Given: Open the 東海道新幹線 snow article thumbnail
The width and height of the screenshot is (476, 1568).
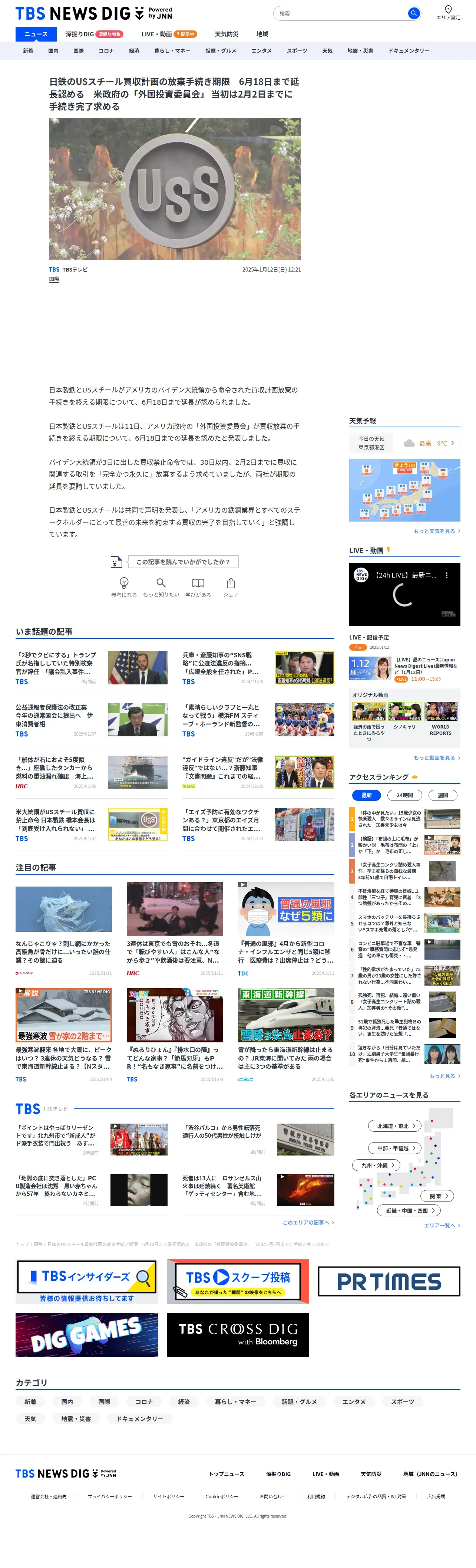Looking at the screenshot, I should (x=285, y=1015).
